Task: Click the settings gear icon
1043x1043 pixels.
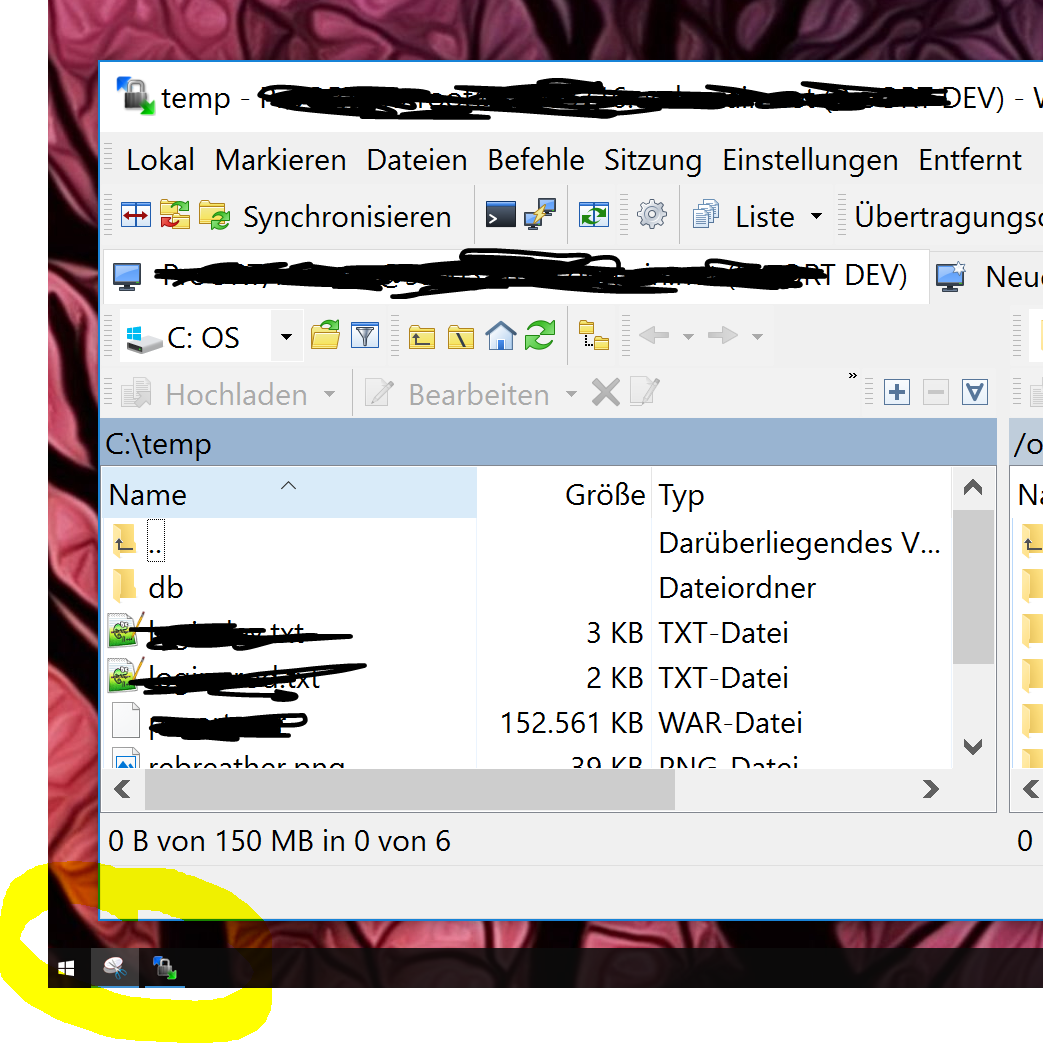Action: (651, 216)
